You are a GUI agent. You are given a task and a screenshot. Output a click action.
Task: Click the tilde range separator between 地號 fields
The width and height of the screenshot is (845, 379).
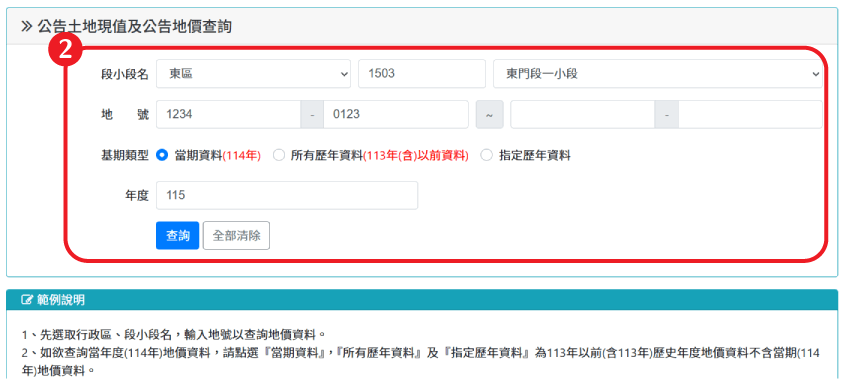click(489, 114)
